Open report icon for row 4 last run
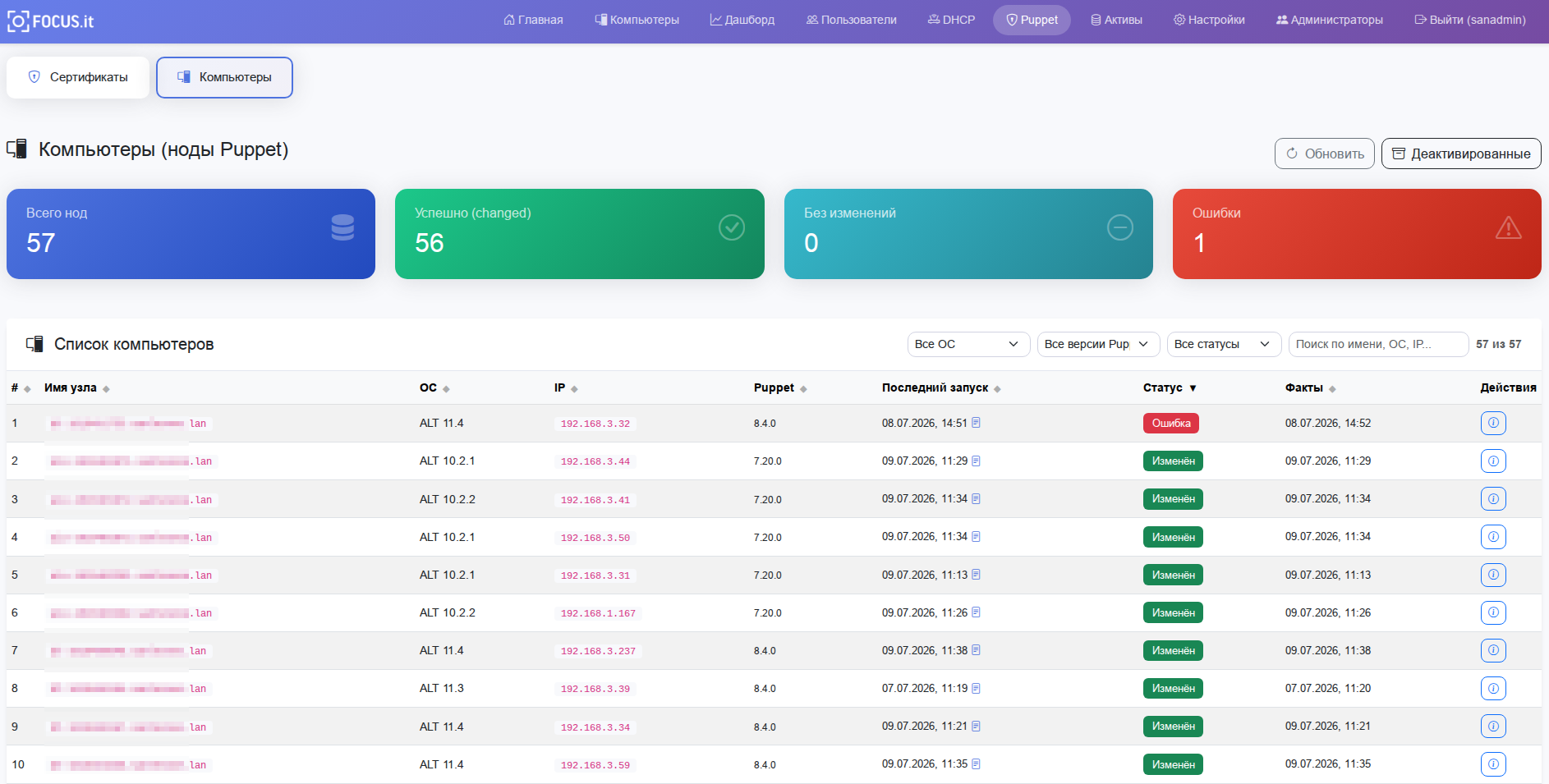This screenshot has height=784, width=1549. 976,536
